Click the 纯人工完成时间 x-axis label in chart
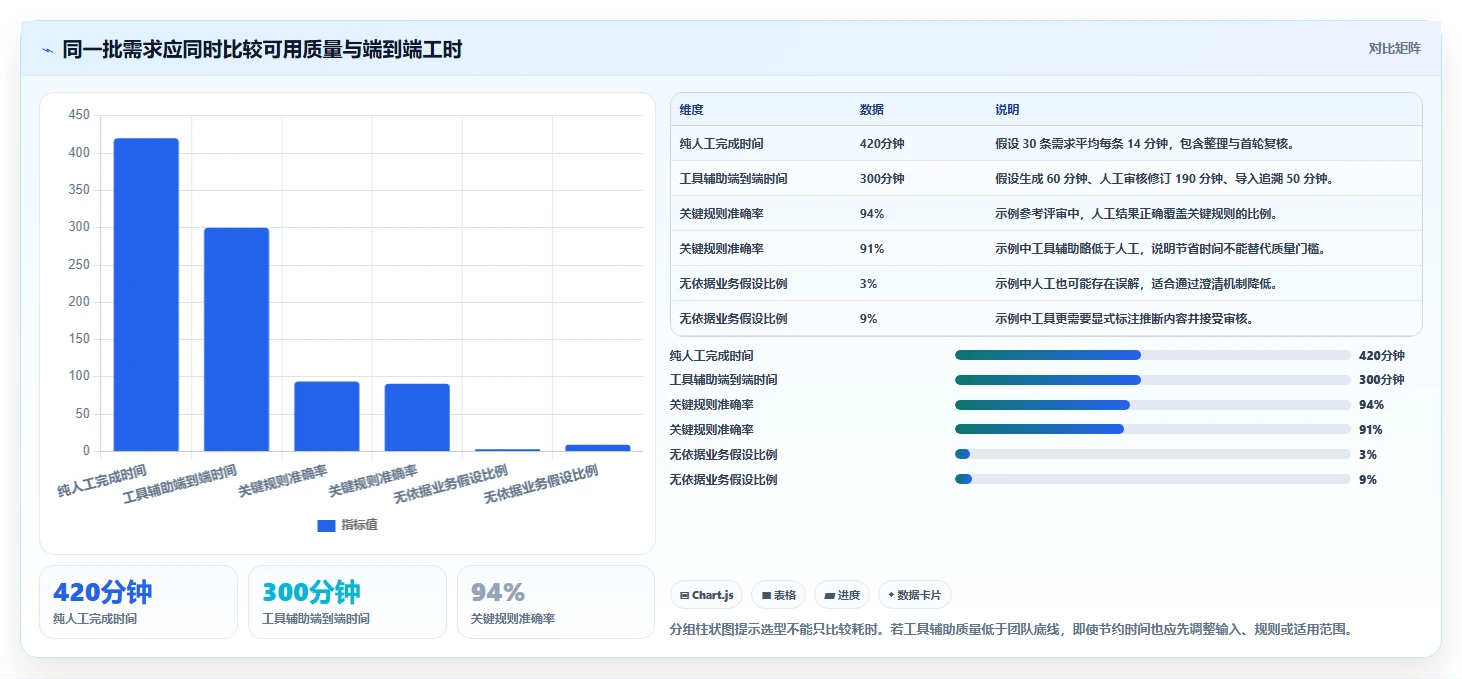 pos(102,480)
